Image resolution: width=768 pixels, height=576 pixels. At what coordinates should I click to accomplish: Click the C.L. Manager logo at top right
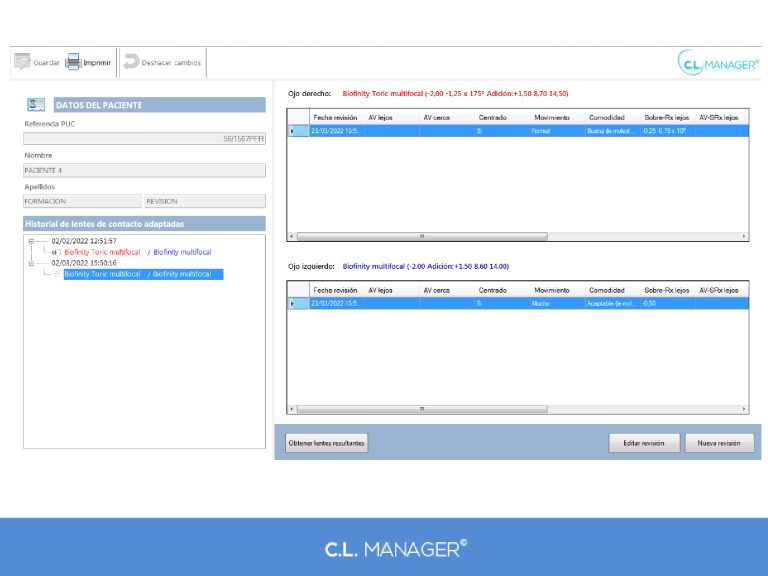[x=717, y=64]
